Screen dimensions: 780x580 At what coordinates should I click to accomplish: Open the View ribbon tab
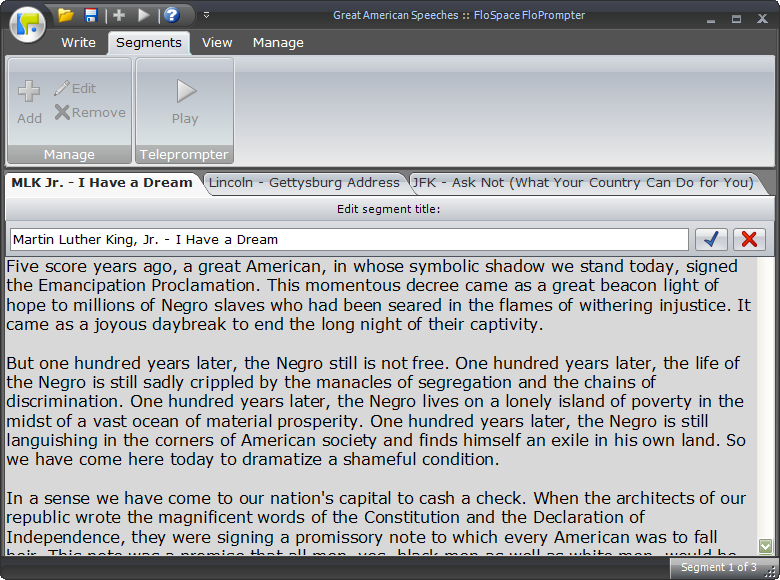[217, 43]
